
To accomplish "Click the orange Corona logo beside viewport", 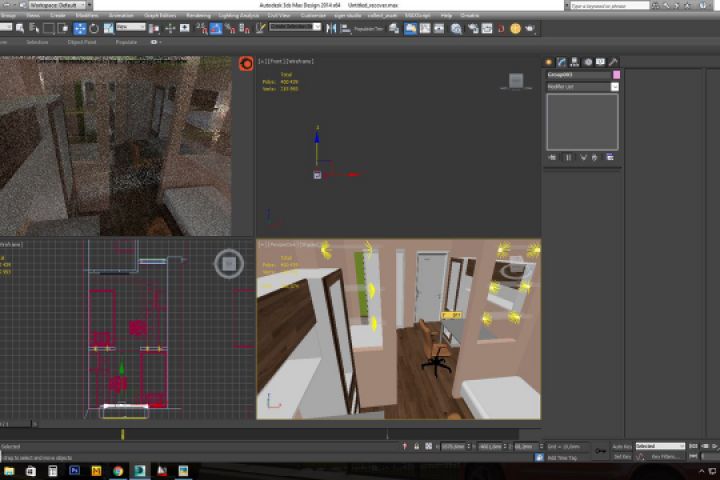I will tap(246, 63).
